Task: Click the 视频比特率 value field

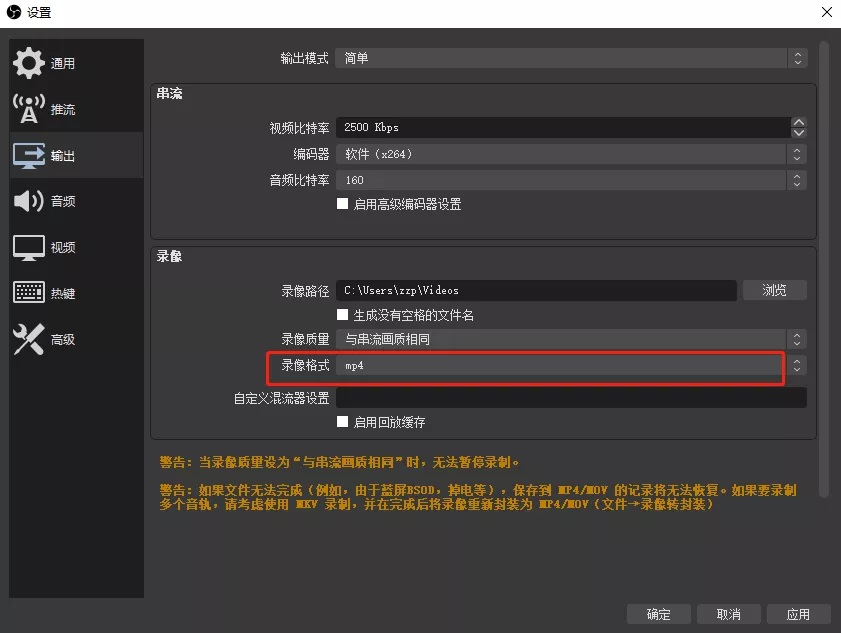Action: 563,128
